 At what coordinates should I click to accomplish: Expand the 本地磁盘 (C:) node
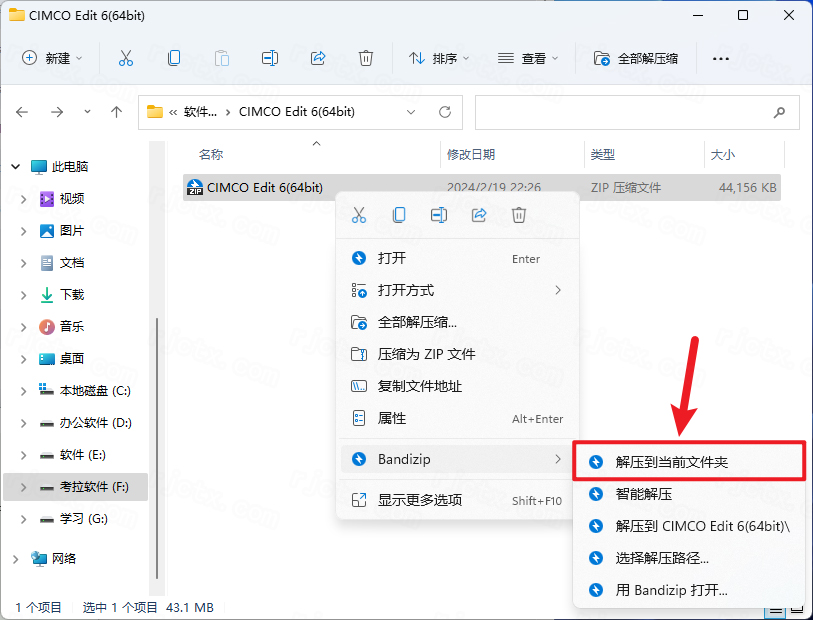click(x=23, y=391)
